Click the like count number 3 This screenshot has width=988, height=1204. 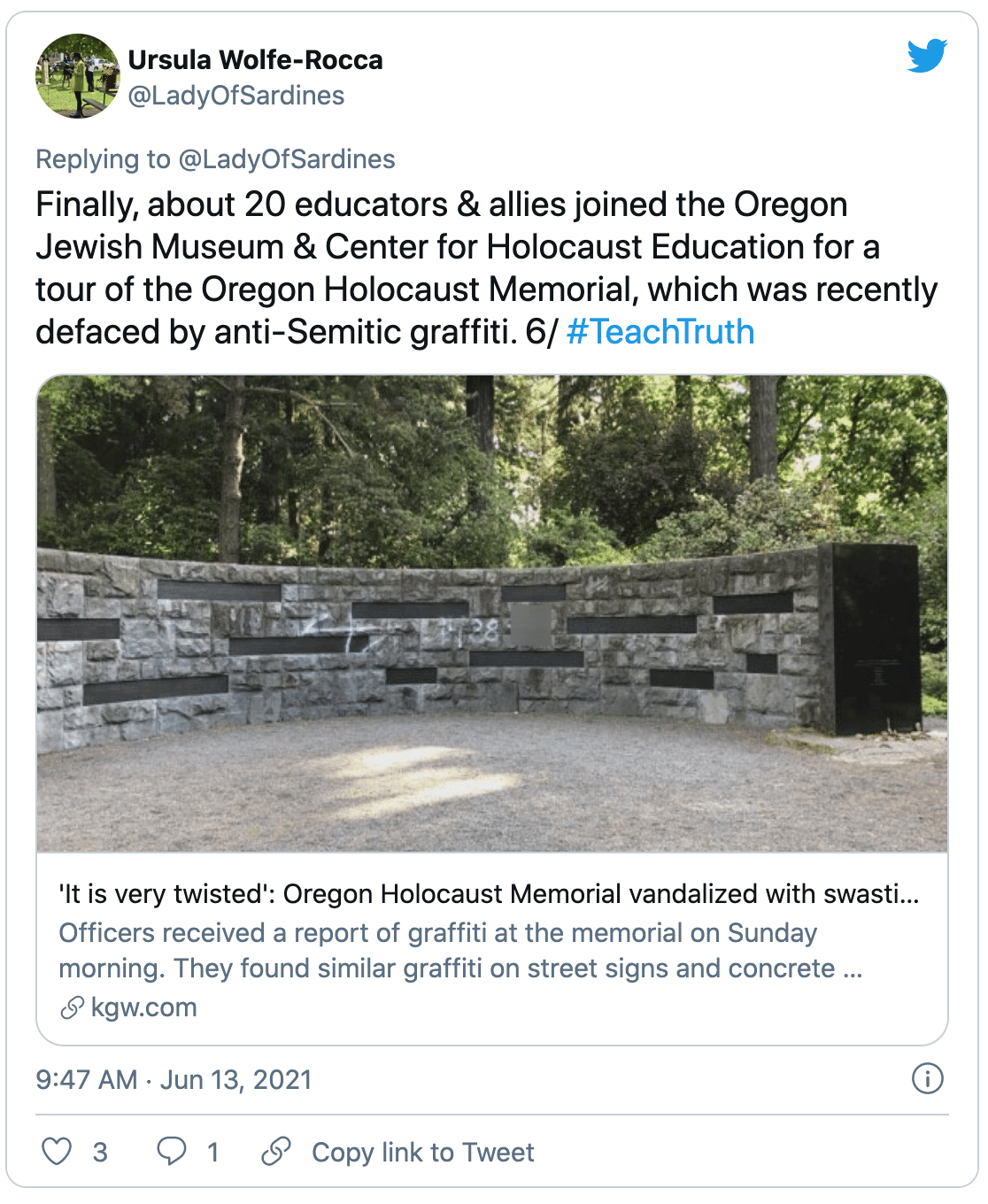(x=100, y=1152)
